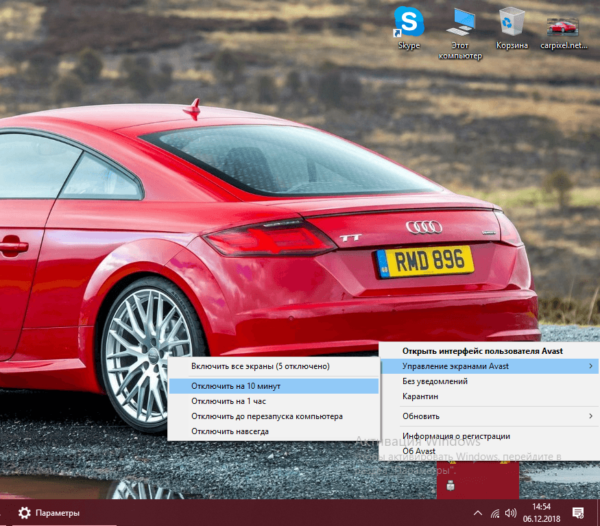Viewport: 600px width, 526px height.
Task: Open the network Wi-Fi tray icon
Action: pyautogui.click(x=495, y=513)
